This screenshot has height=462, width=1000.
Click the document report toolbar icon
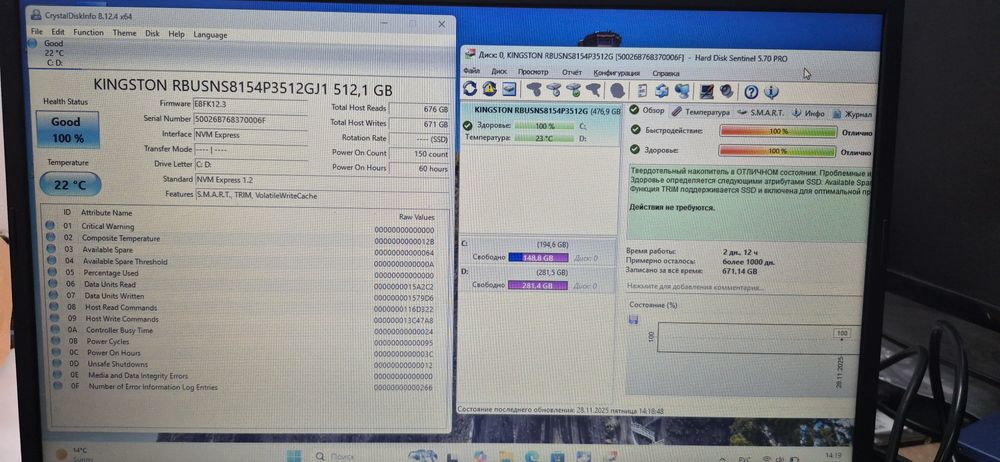click(x=643, y=91)
